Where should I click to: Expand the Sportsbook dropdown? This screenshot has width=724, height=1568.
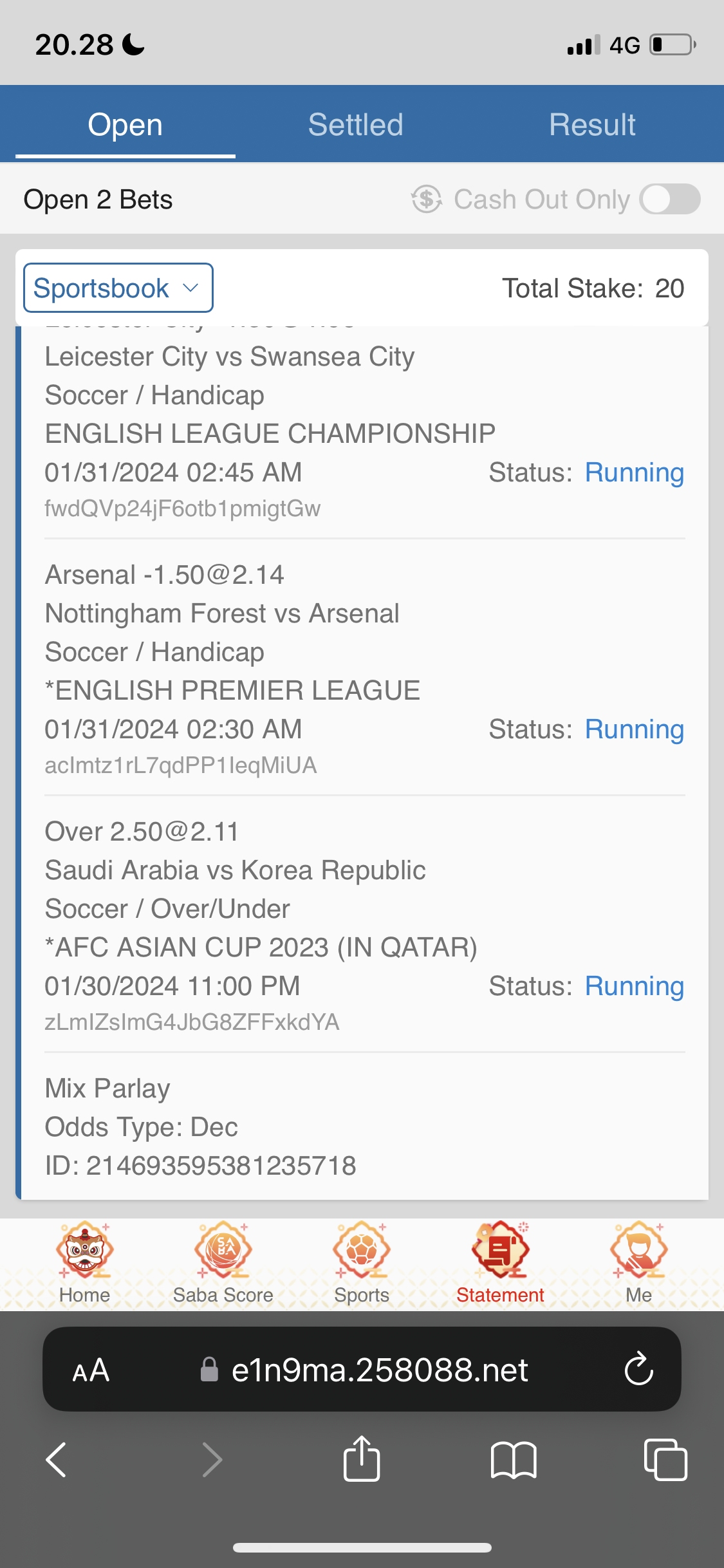118,288
